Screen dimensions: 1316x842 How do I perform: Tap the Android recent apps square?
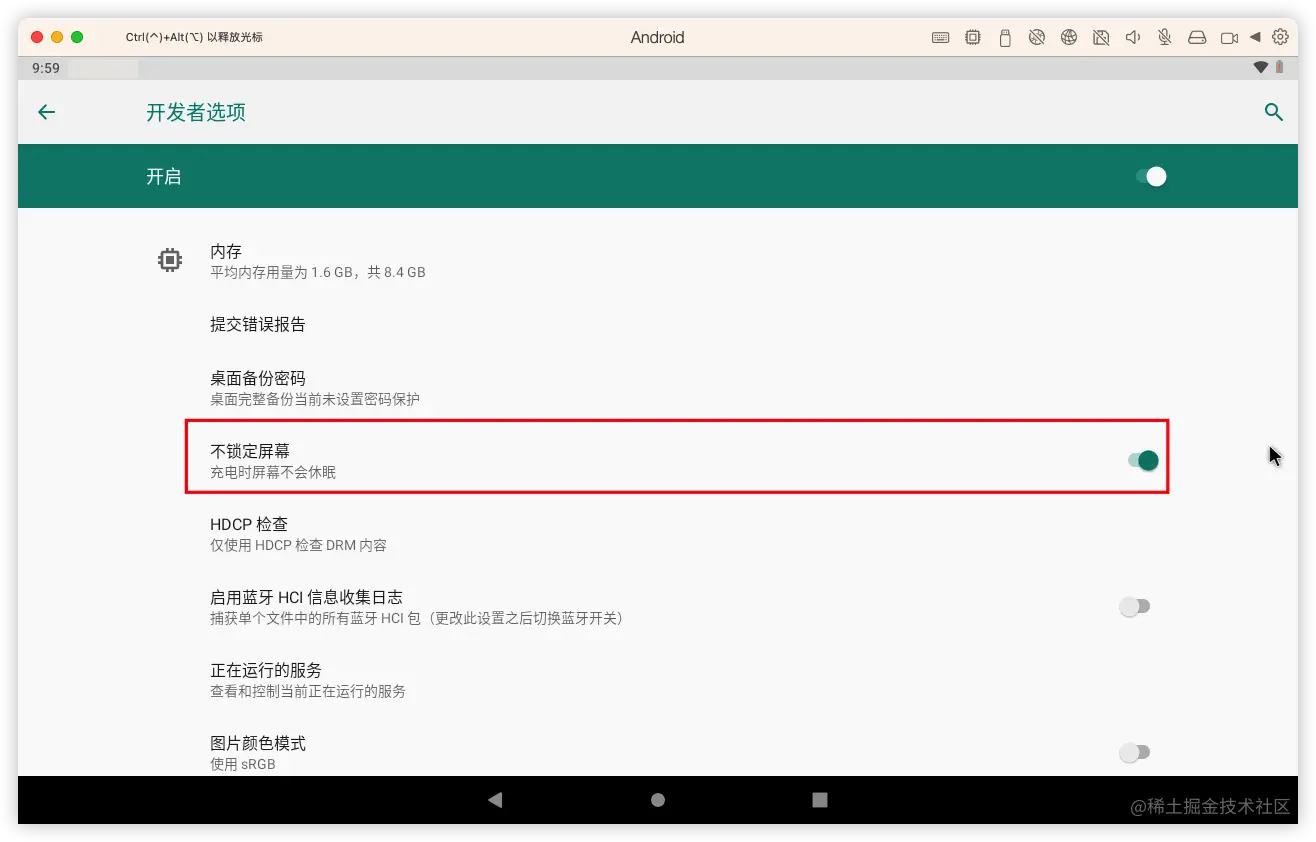click(820, 800)
